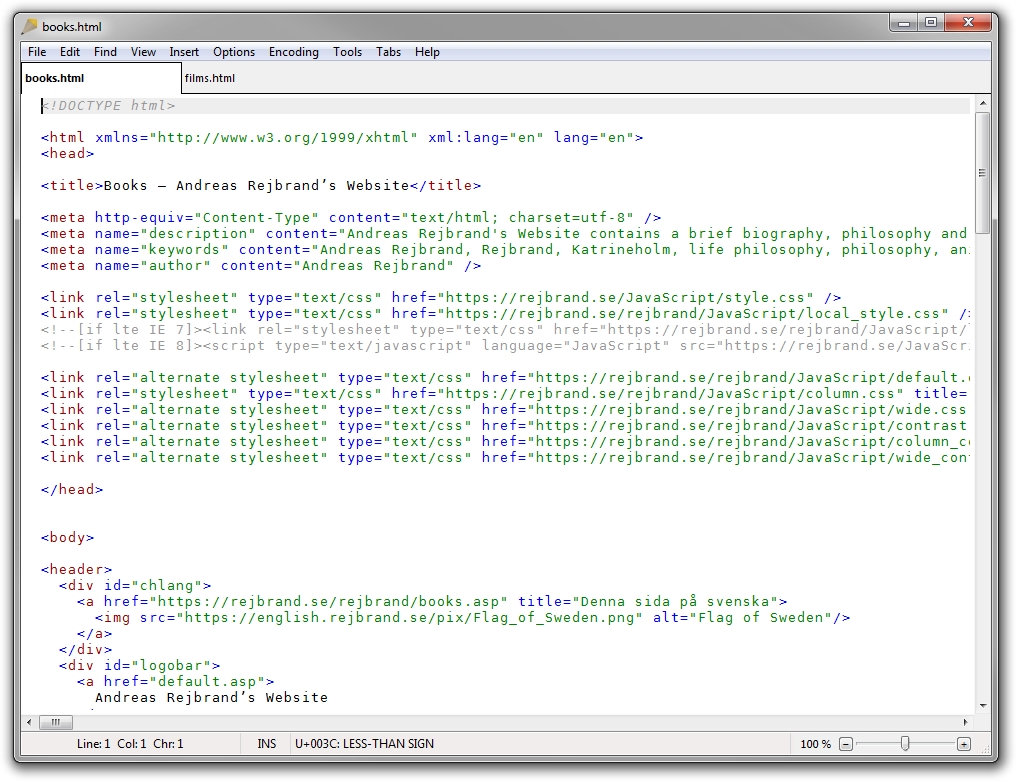This screenshot has height=782, width=1016.
Task: Click the Chr: 1 status bar entry
Action: (x=168, y=744)
